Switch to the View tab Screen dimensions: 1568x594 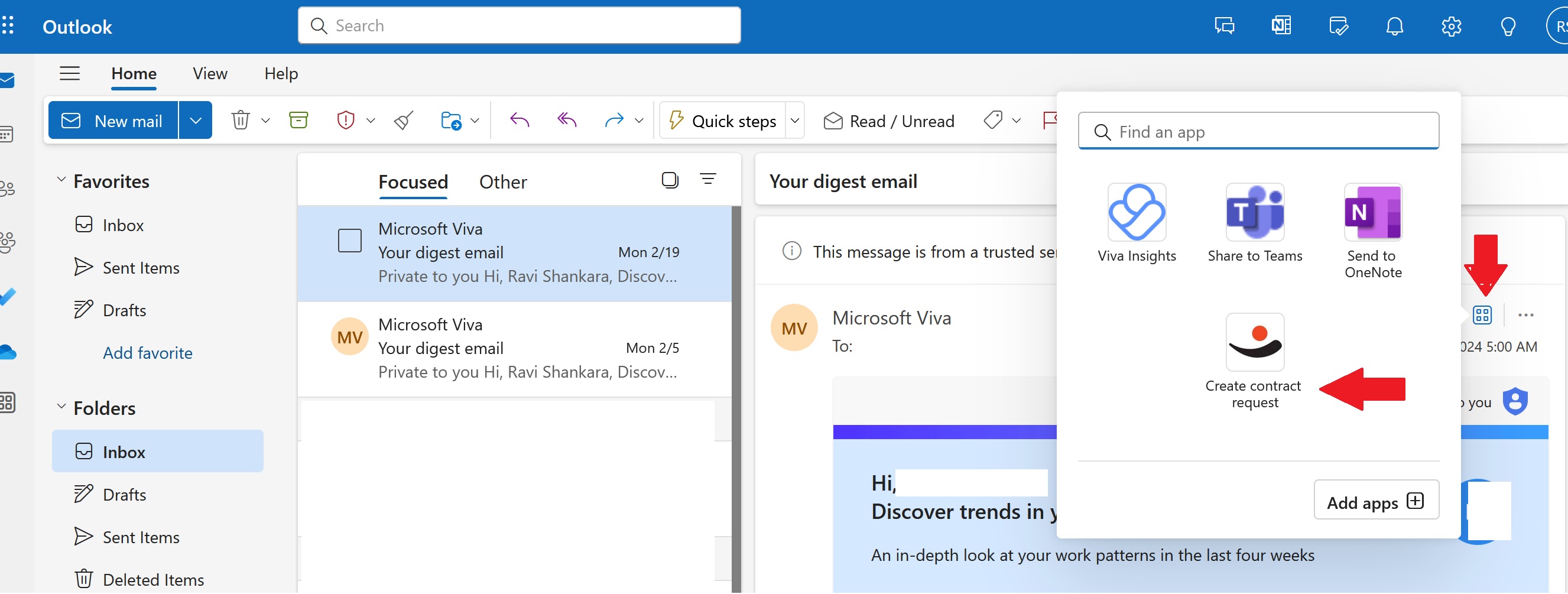210,74
